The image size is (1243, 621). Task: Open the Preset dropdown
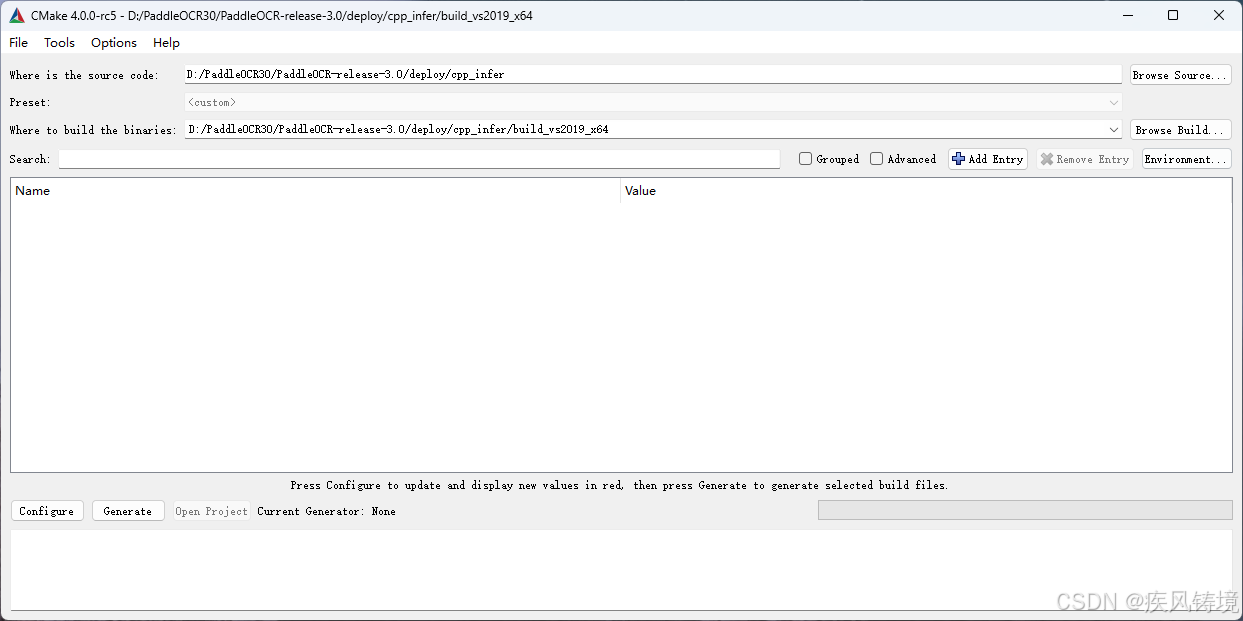(x=653, y=102)
